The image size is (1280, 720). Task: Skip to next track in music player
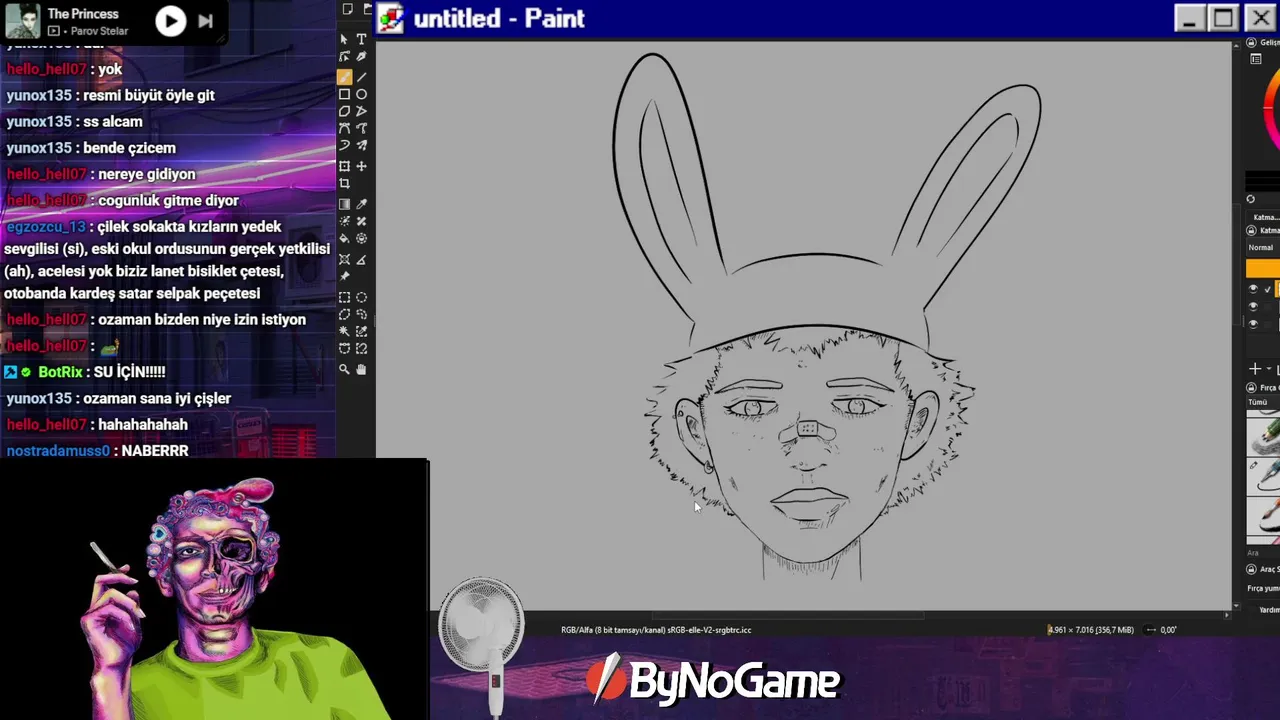205,21
